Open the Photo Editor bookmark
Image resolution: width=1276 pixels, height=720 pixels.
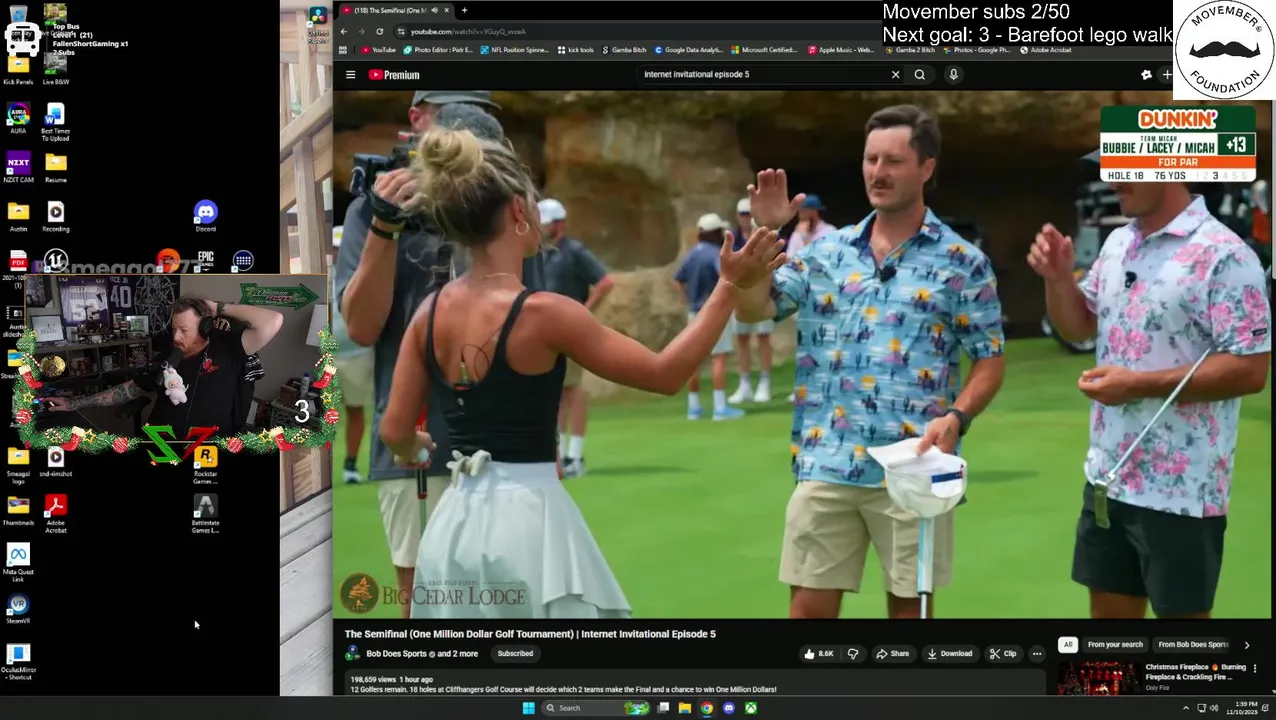click(x=438, y=49)
